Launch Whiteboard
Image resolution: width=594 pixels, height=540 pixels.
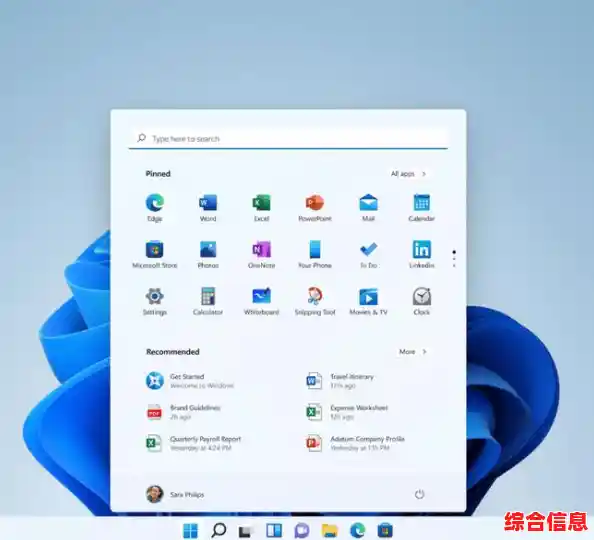261,302
